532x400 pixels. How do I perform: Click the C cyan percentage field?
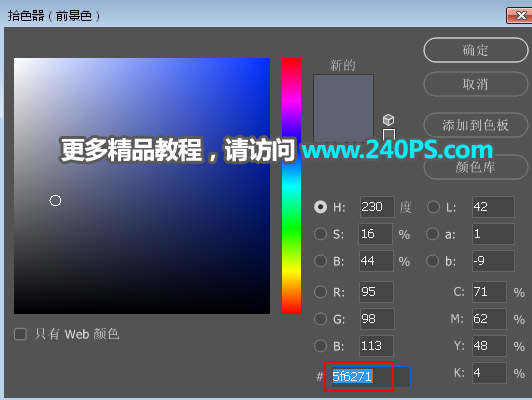pos(489,292)
